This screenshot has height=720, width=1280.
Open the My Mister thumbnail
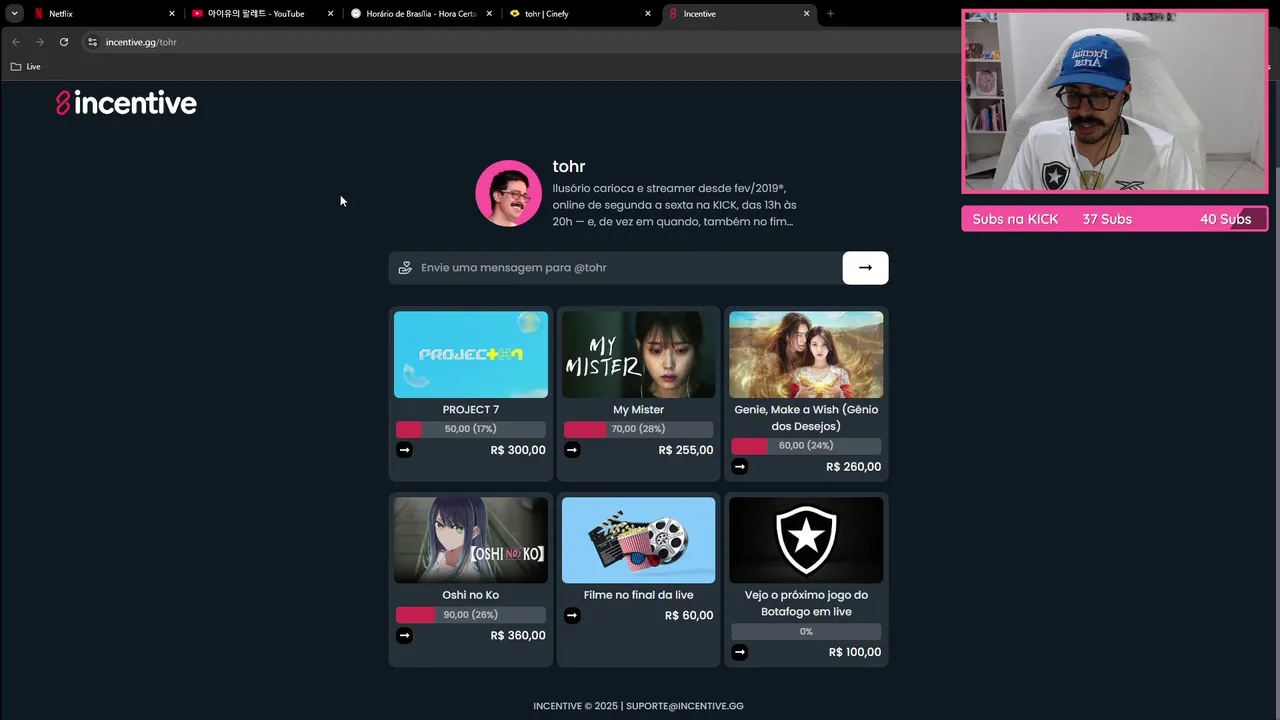coord(638,354)
